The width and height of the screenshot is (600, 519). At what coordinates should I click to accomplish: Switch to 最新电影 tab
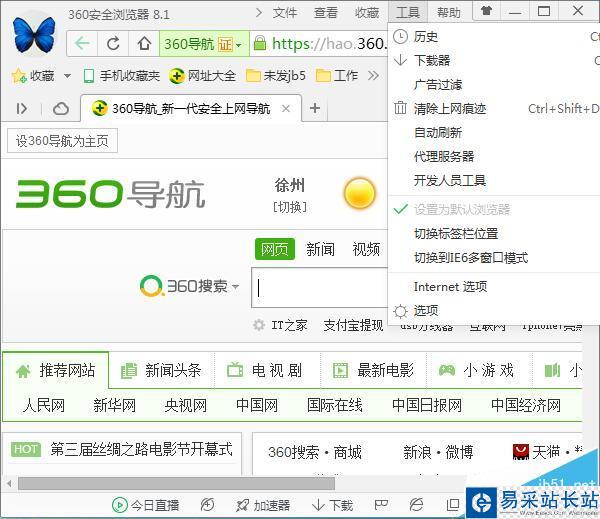click(x=373, y=370)
